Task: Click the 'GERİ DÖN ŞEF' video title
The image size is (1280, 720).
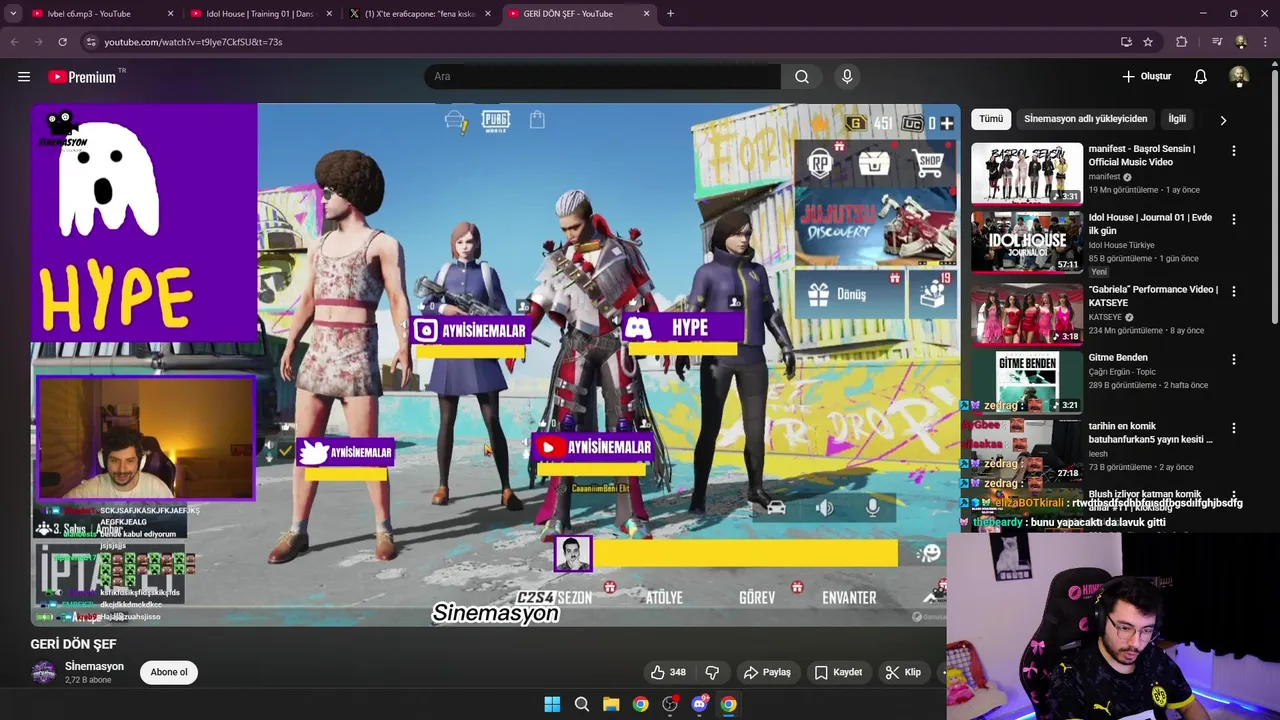Action: (73, 644)
